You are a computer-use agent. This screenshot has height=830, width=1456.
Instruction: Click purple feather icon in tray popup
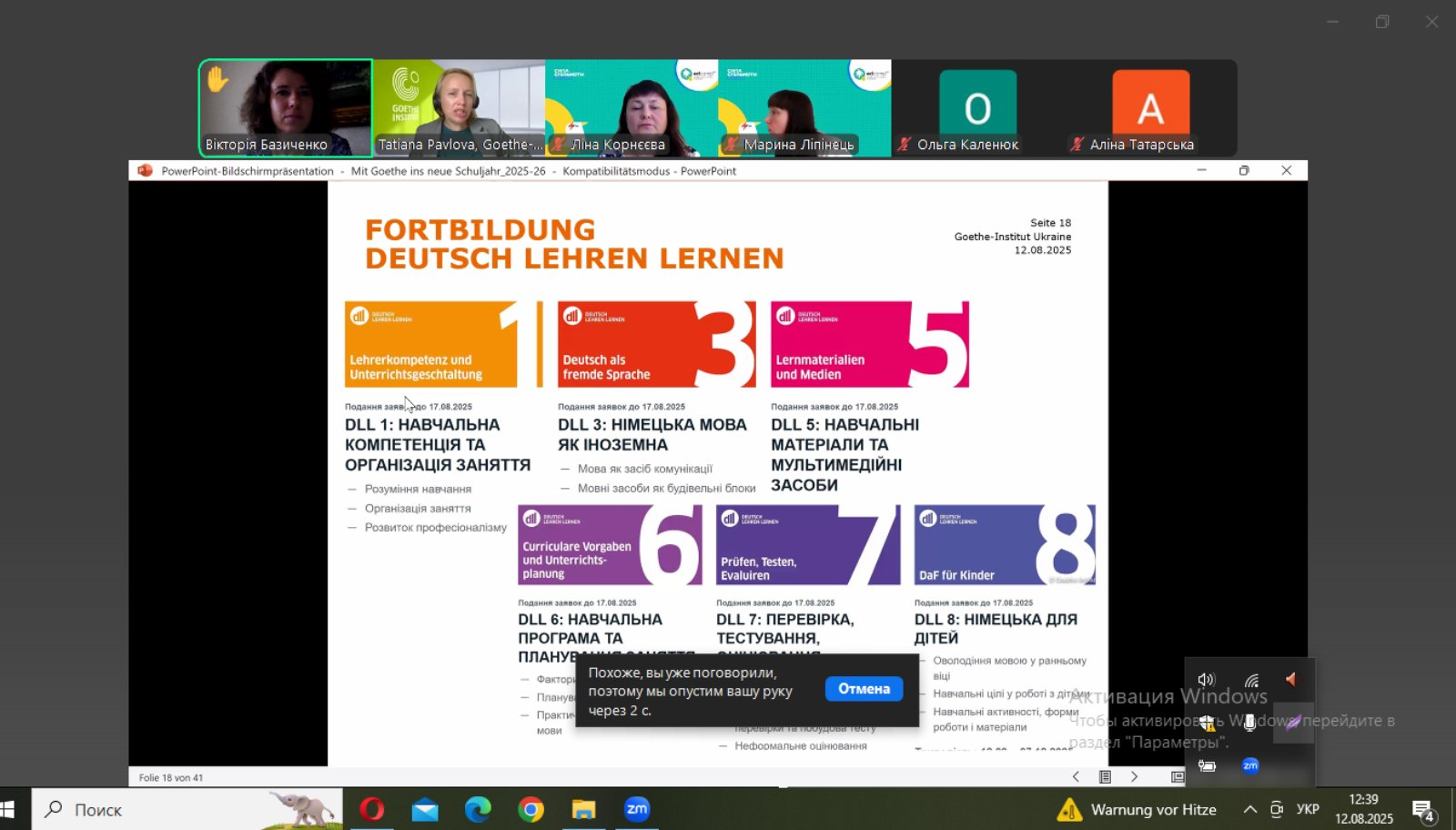(x=1293, y=723)
